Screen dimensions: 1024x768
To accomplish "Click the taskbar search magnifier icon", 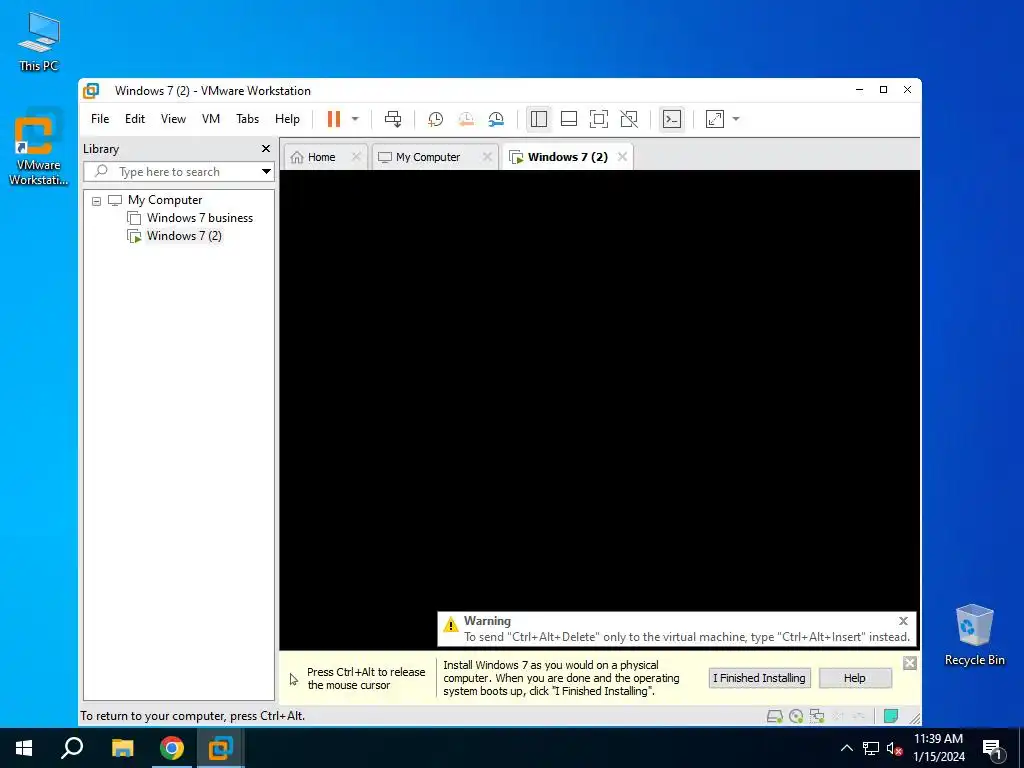I will (x=72, y=748).
